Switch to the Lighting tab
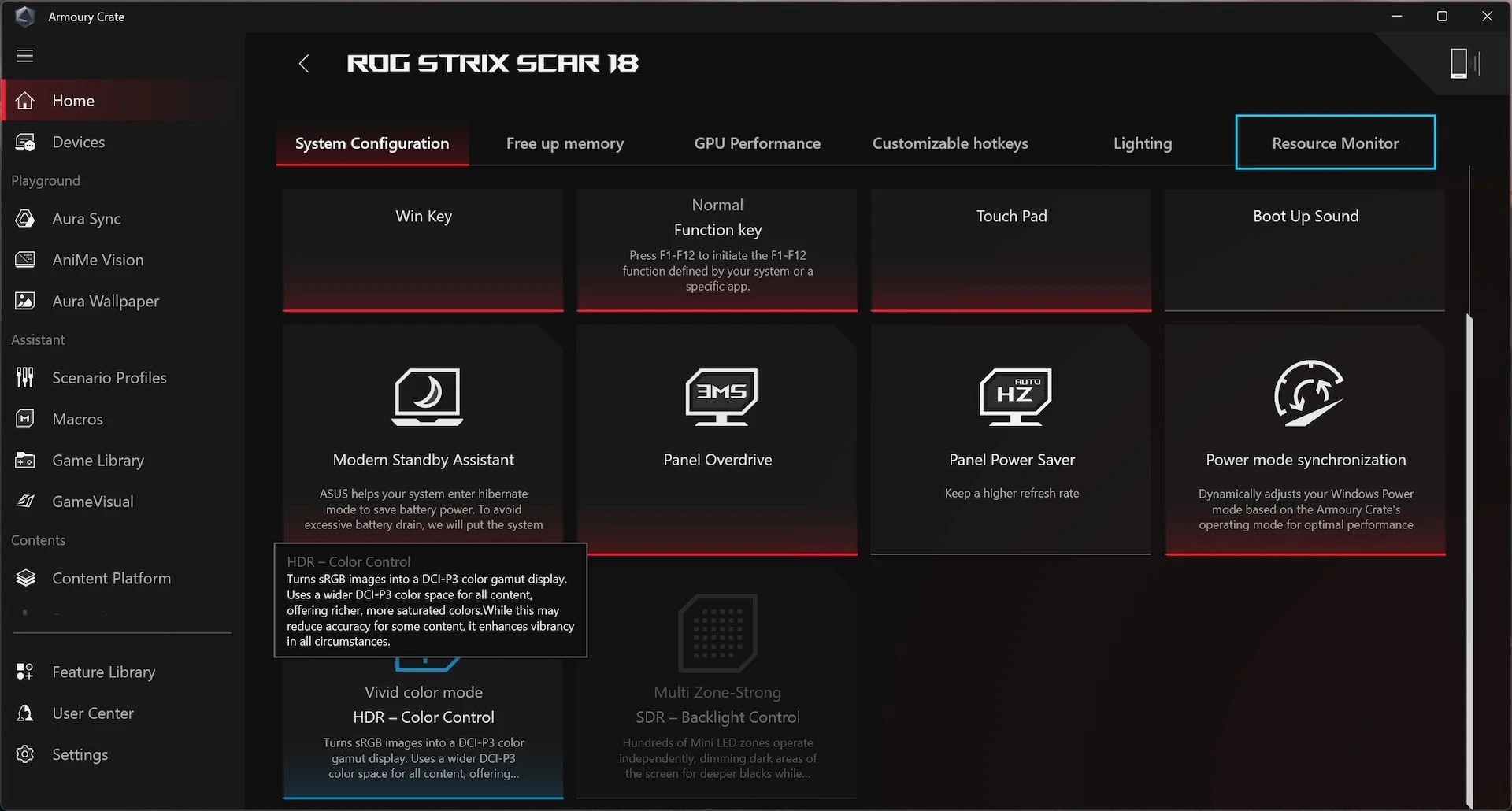The width and height of the screenshot is (1512, 811). click(x=1143, y=143)
